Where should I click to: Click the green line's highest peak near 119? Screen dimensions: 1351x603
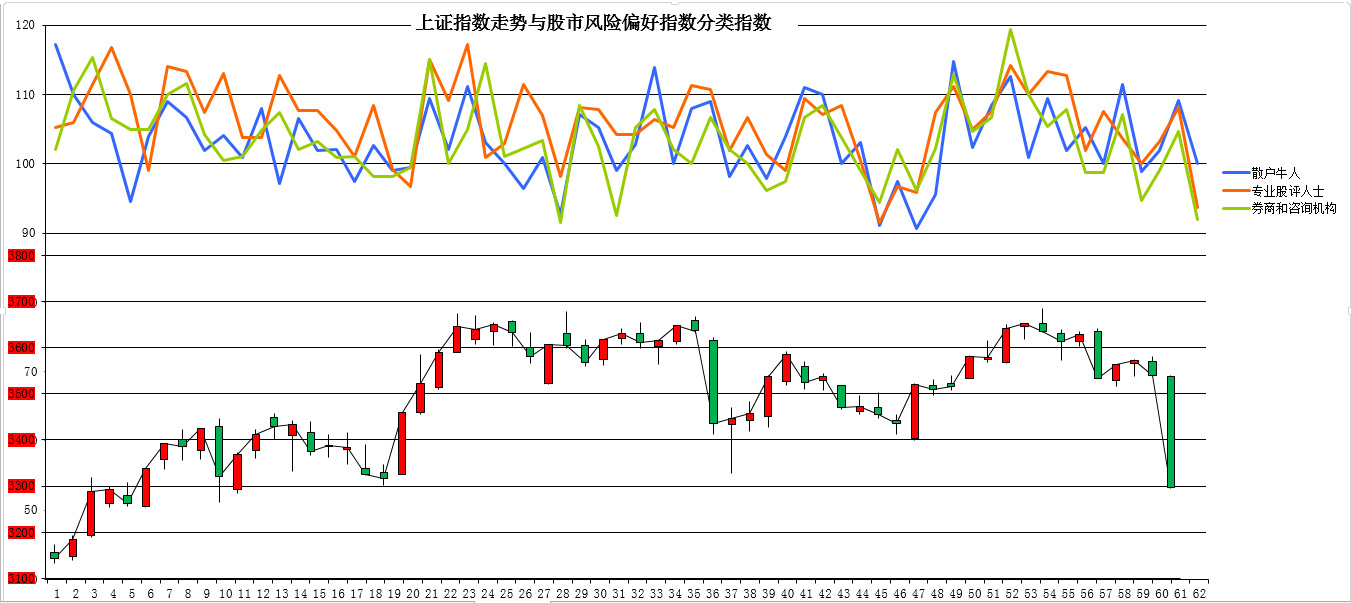pyautogui.click(x=1011, y=30)
